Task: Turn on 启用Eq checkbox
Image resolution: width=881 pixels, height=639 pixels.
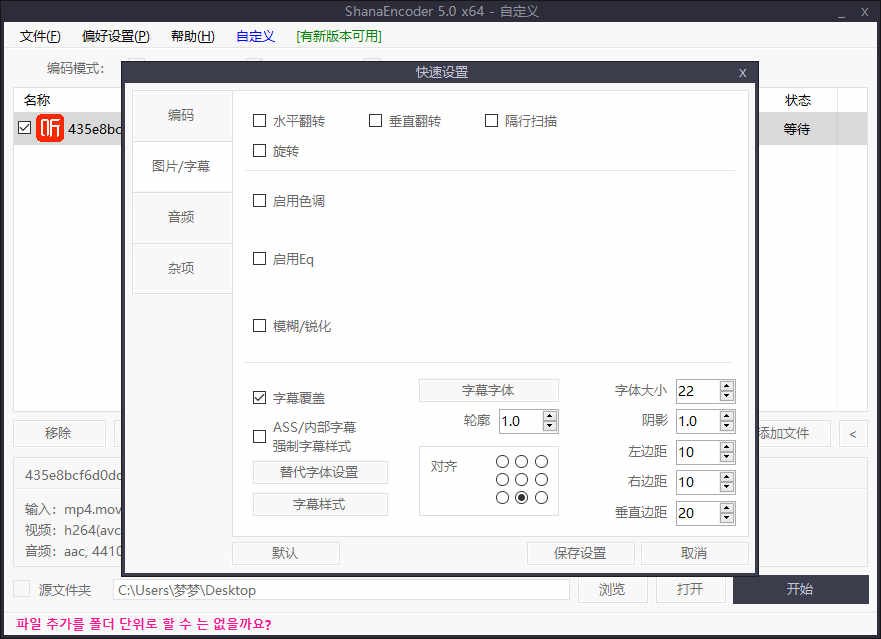Action: [x=259, y=259]
